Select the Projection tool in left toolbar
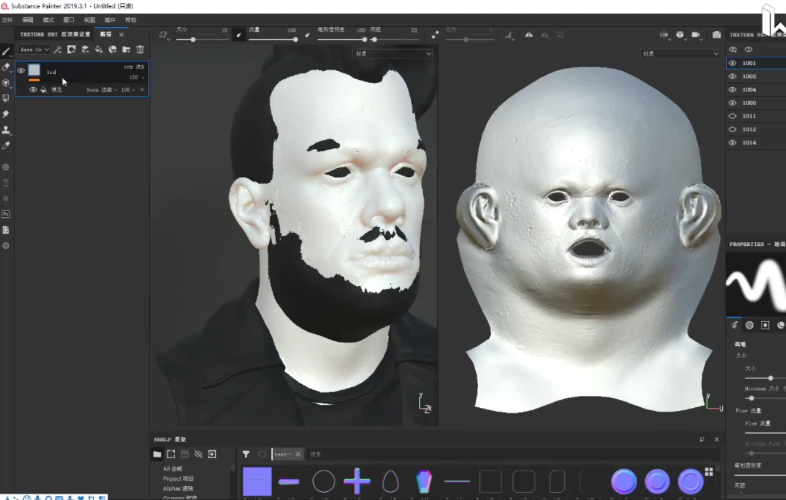Screen dimensions: 786x500 point(6,83)
